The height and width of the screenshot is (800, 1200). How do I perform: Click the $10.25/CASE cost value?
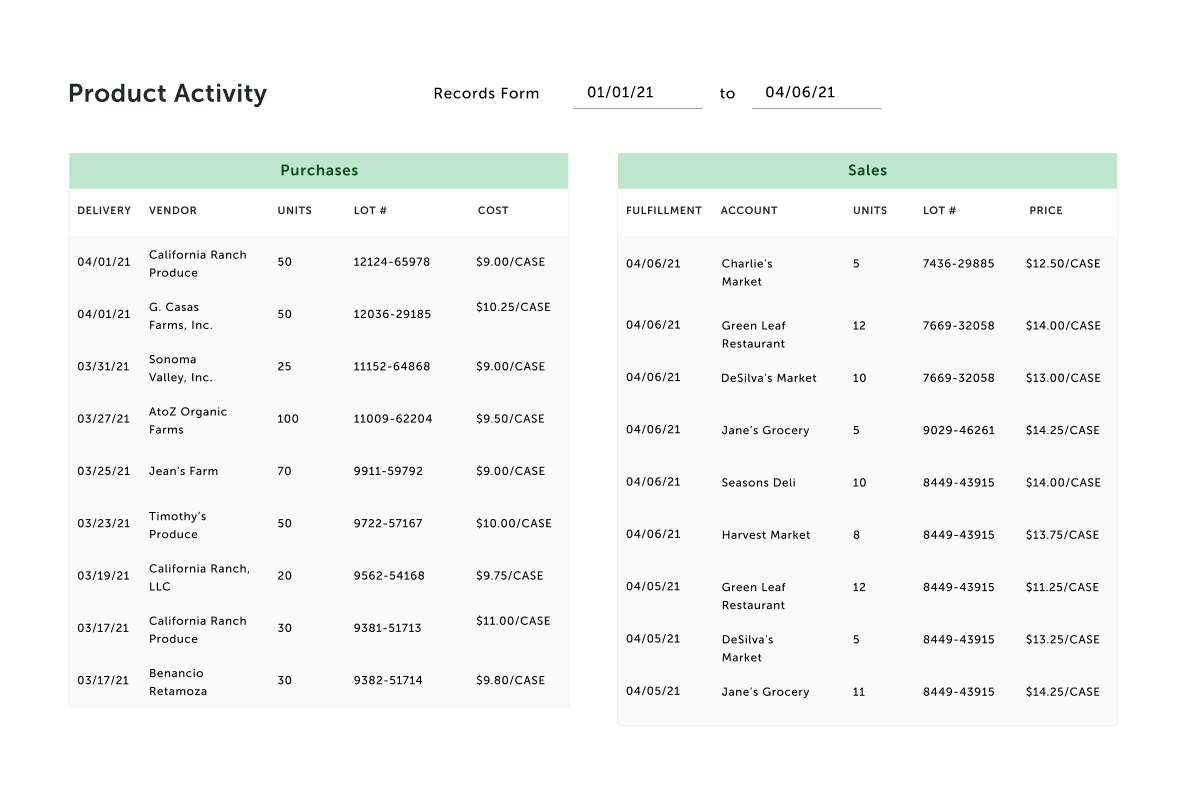pos(514,307)
